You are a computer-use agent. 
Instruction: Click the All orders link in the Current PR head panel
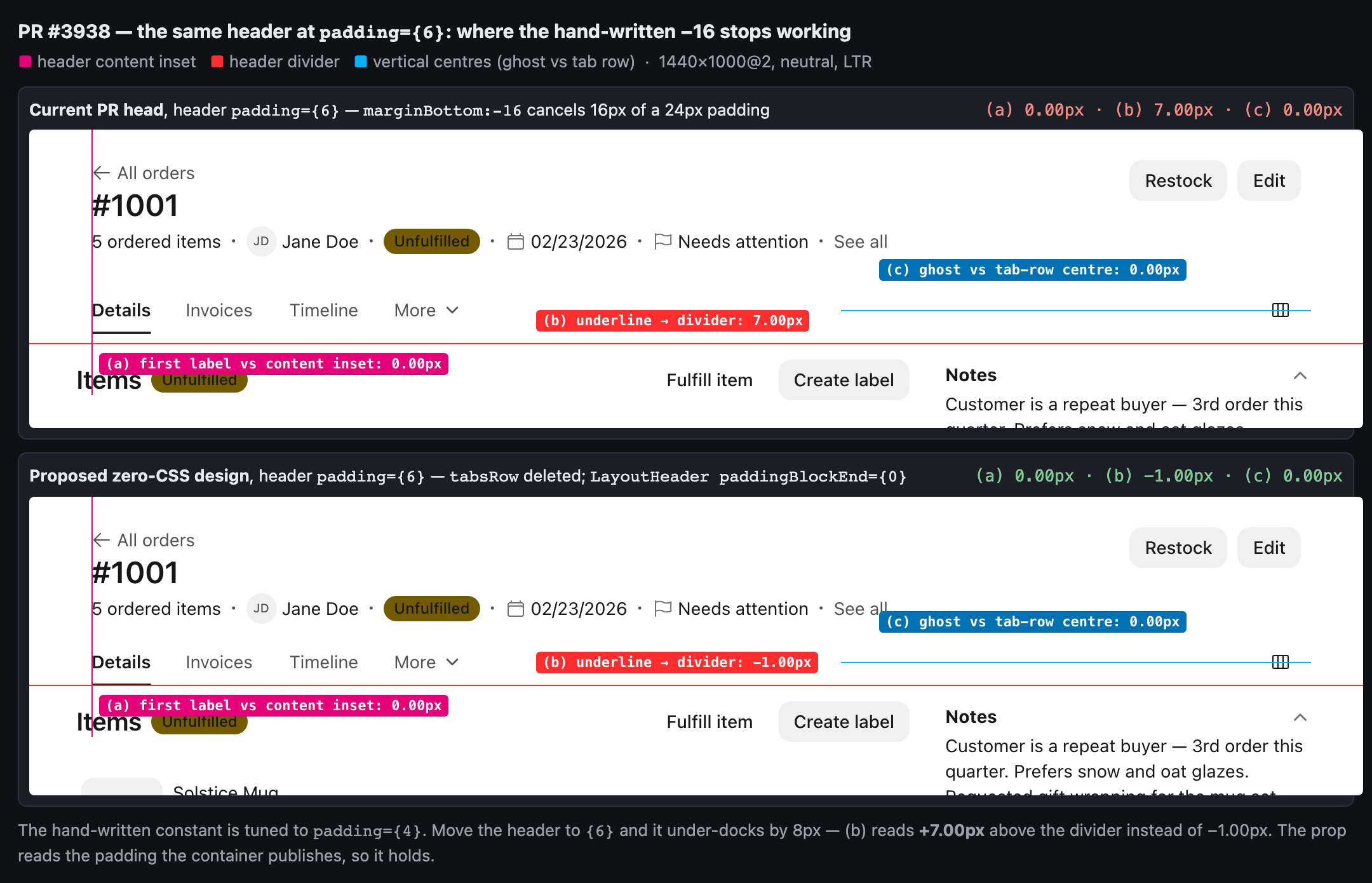[x=156, y=173]
